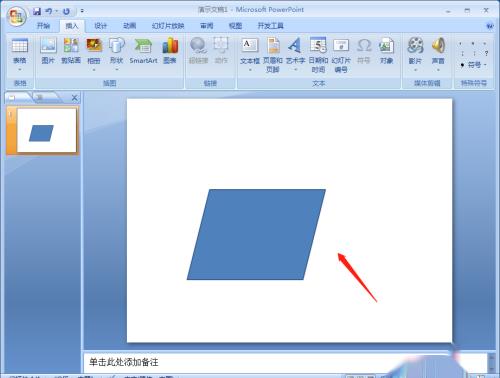Click the Table (表格) icon
This screenshot has width=500, height=378.
tap(20, 46)
